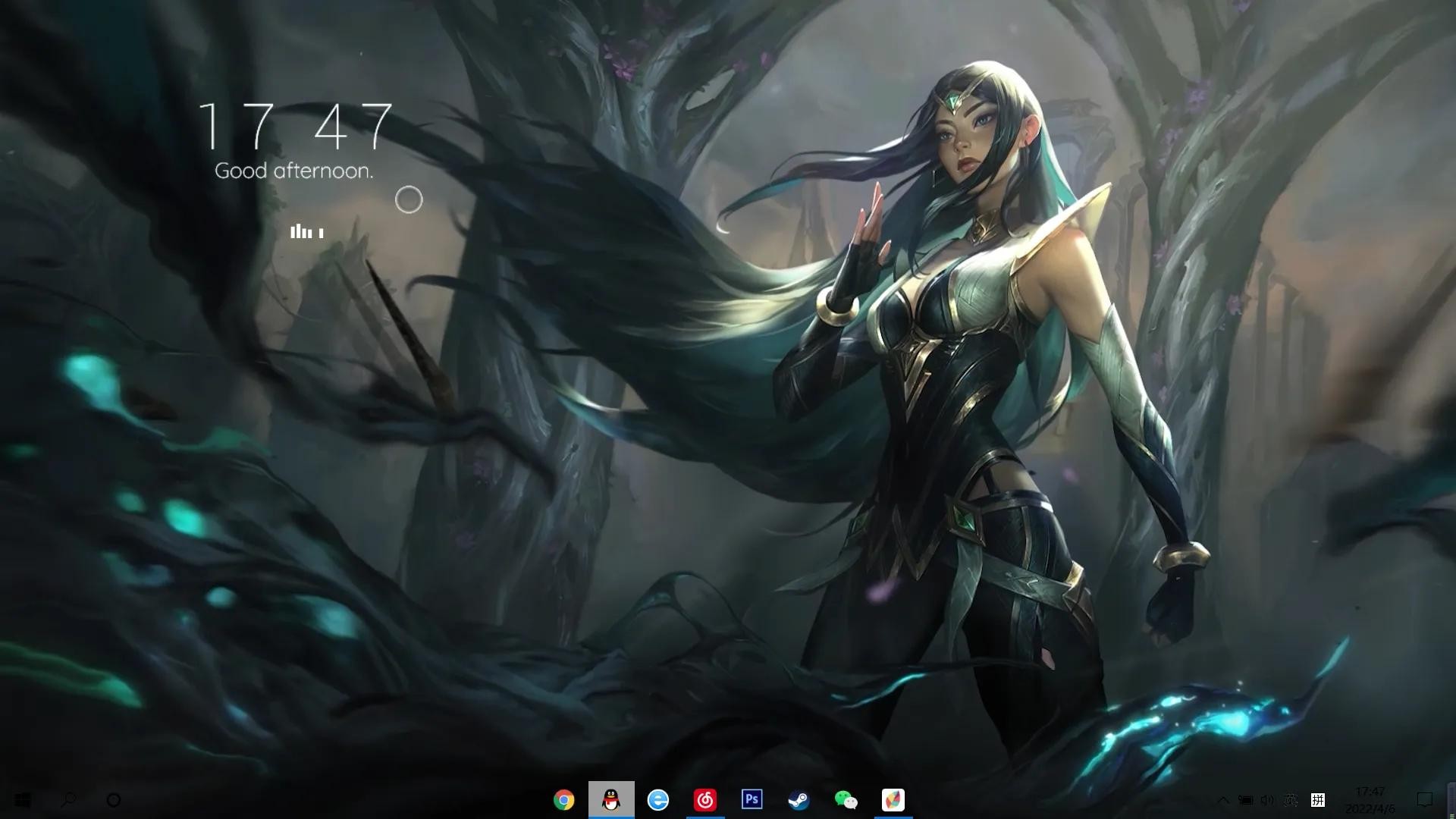Open the colorful leaf app icon
1456x819 pixels.
pos(893,800)
